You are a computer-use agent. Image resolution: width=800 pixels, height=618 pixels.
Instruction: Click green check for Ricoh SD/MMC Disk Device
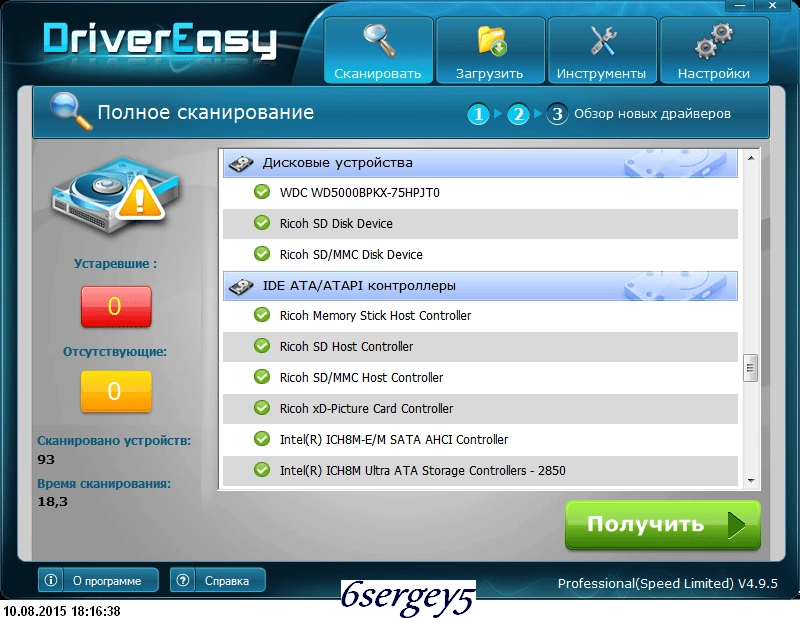pos(262,254)
